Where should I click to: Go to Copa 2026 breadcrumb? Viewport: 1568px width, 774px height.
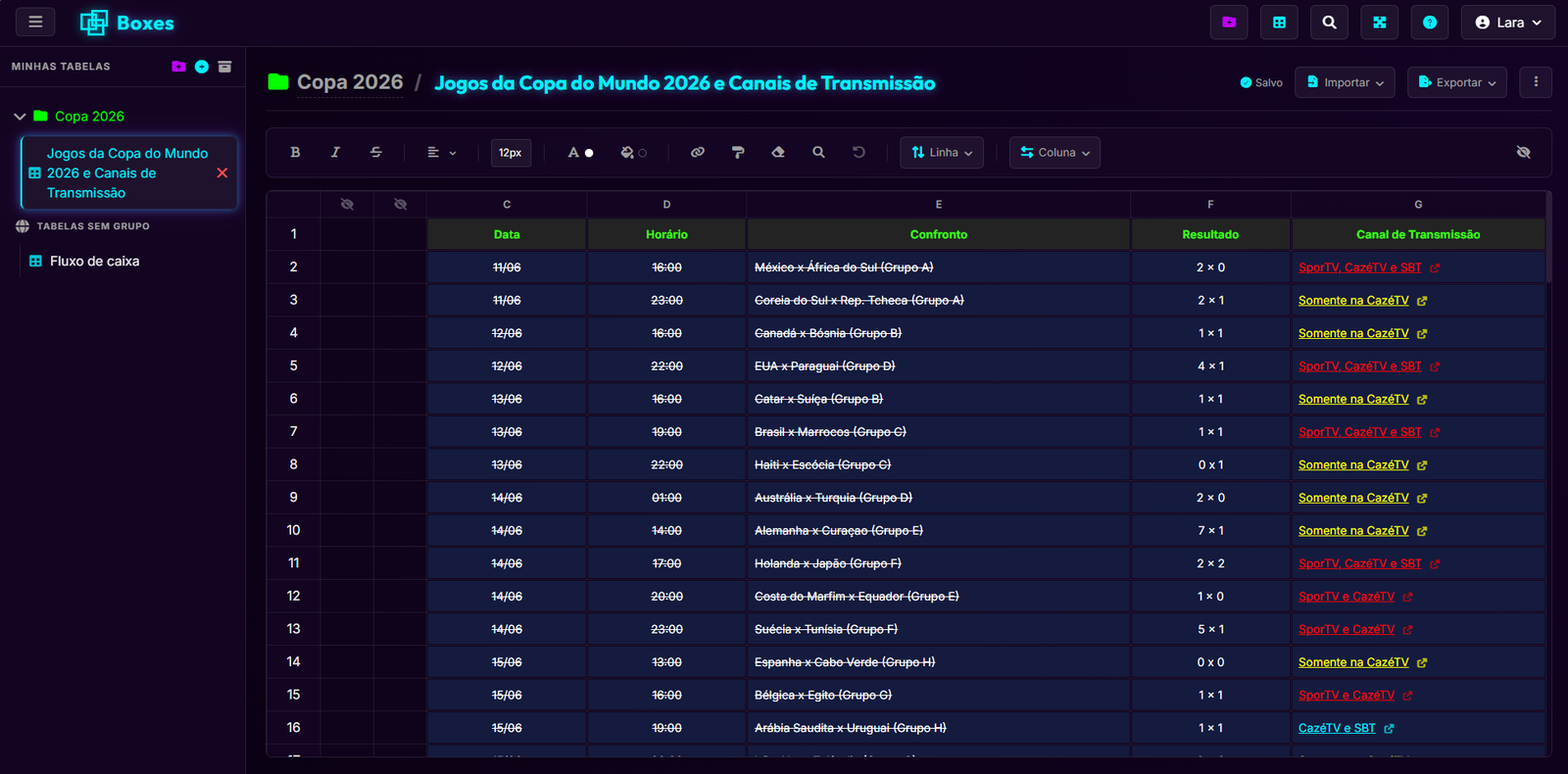[350, 82]
